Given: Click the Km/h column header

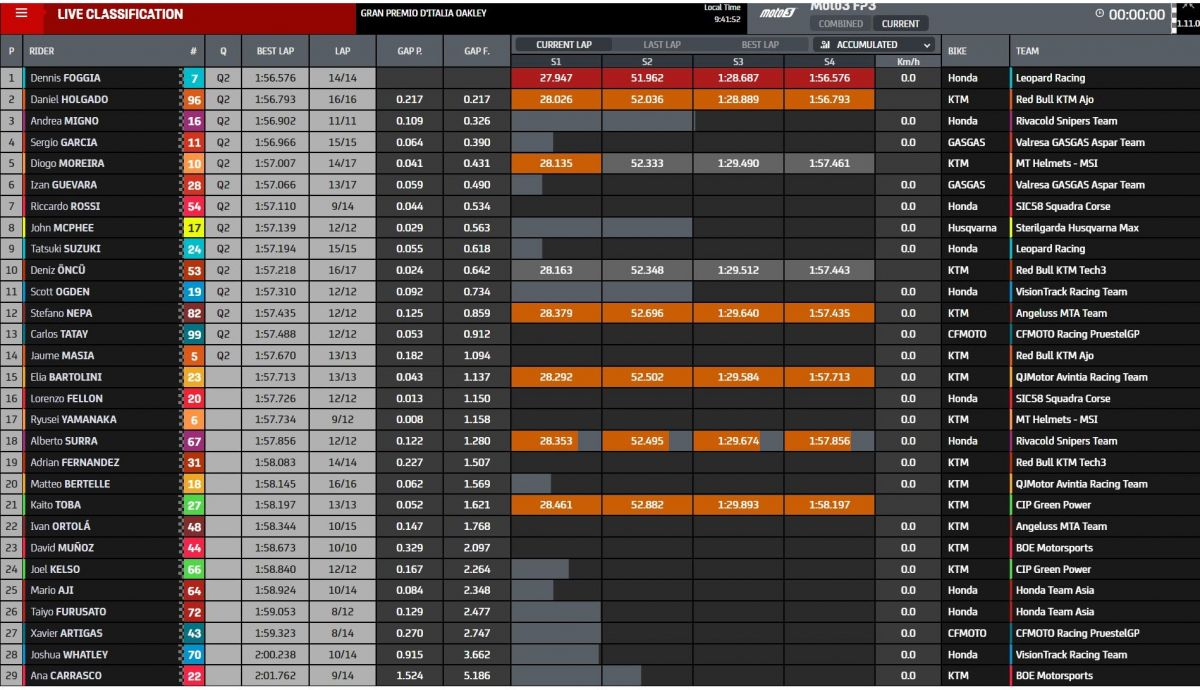Looking at the screenshot, I should click(x=907, y=61).
